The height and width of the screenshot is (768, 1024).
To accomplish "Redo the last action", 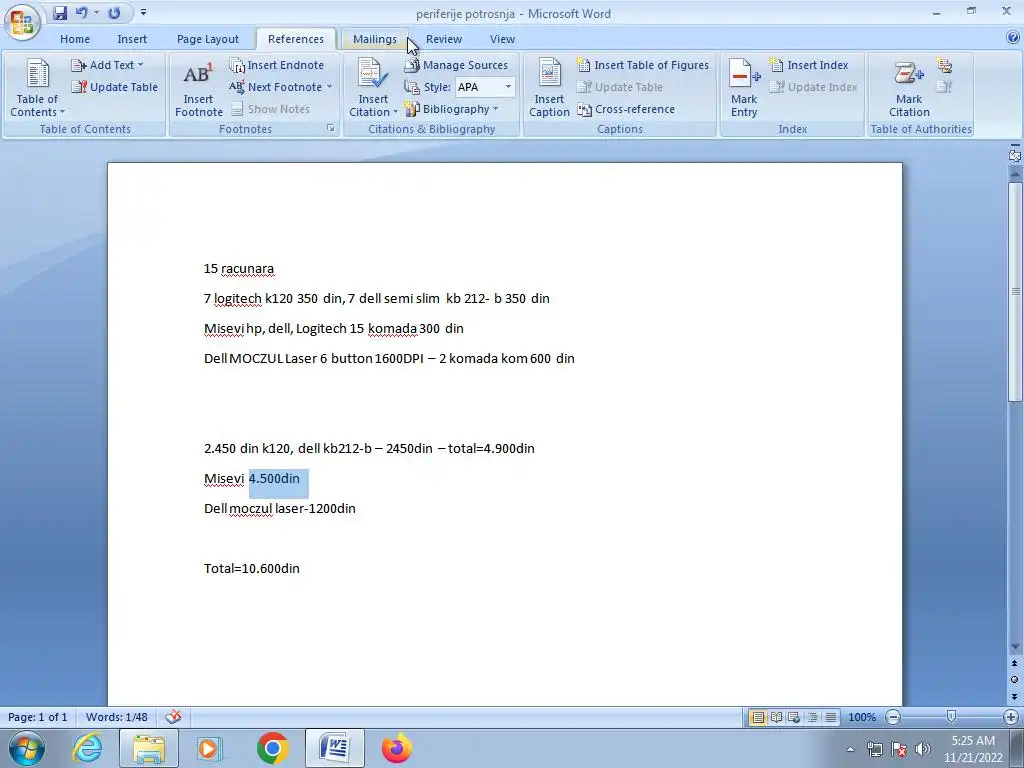I will pos(114,13).
